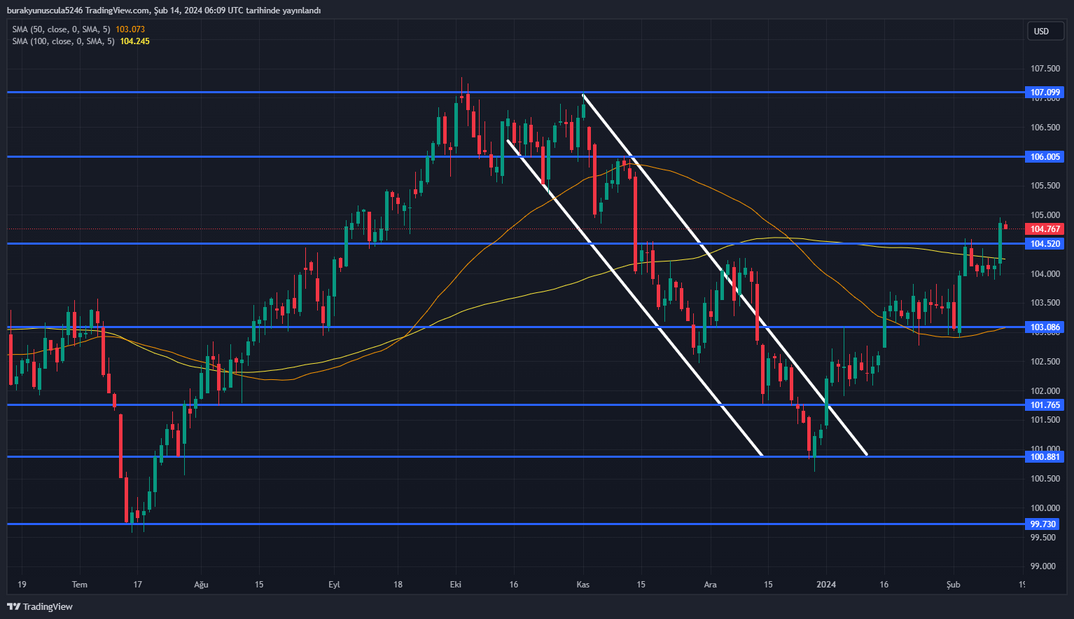The width and height of the screenshot is (1074, 619).
Task: Click the 100.881 price level label
Action: pyautogui.click(x=1045, y=457)
